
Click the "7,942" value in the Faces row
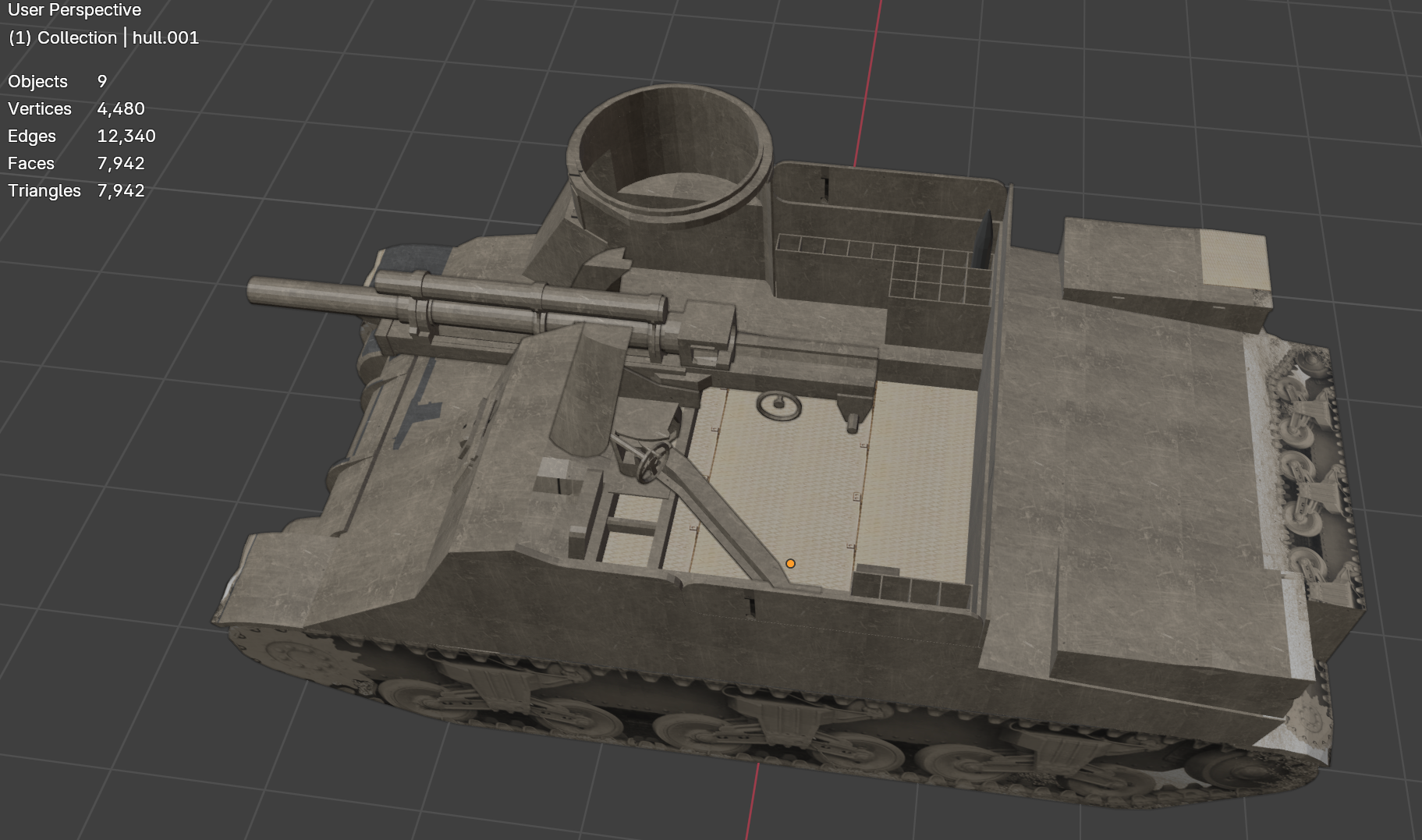(121, 163)
